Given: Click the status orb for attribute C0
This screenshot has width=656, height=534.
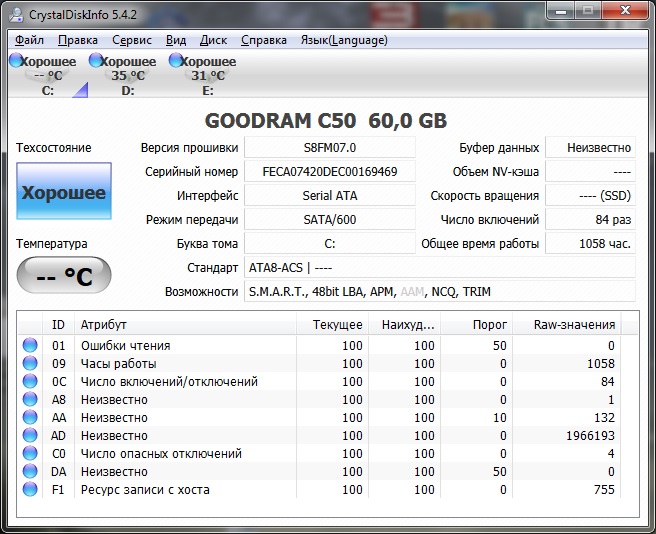Looking at the screenshot, I should tap(30, 453).
